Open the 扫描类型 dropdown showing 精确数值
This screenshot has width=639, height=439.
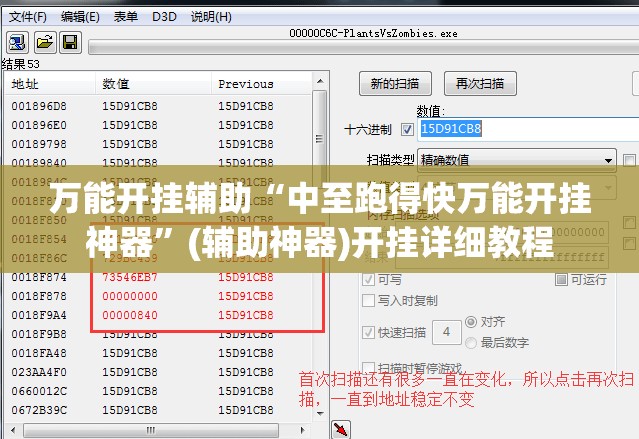pos(517,160)
